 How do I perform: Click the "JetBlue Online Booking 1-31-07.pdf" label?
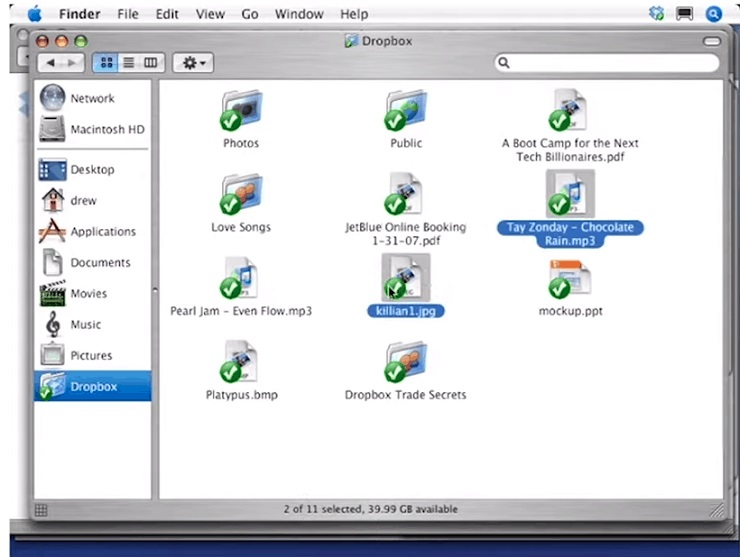point(405,234)
